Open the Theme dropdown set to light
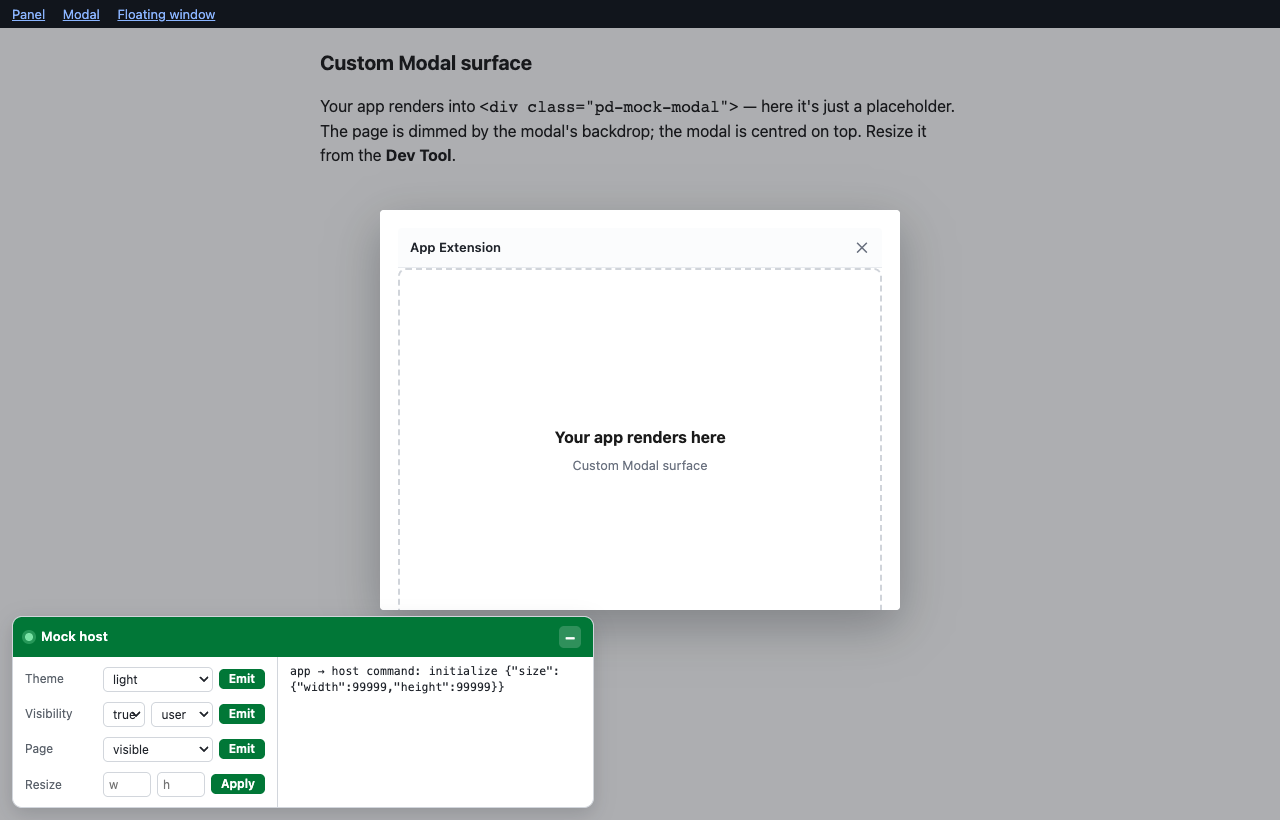The width and height of the screenshot is (1280, 820). coord(158,679)
